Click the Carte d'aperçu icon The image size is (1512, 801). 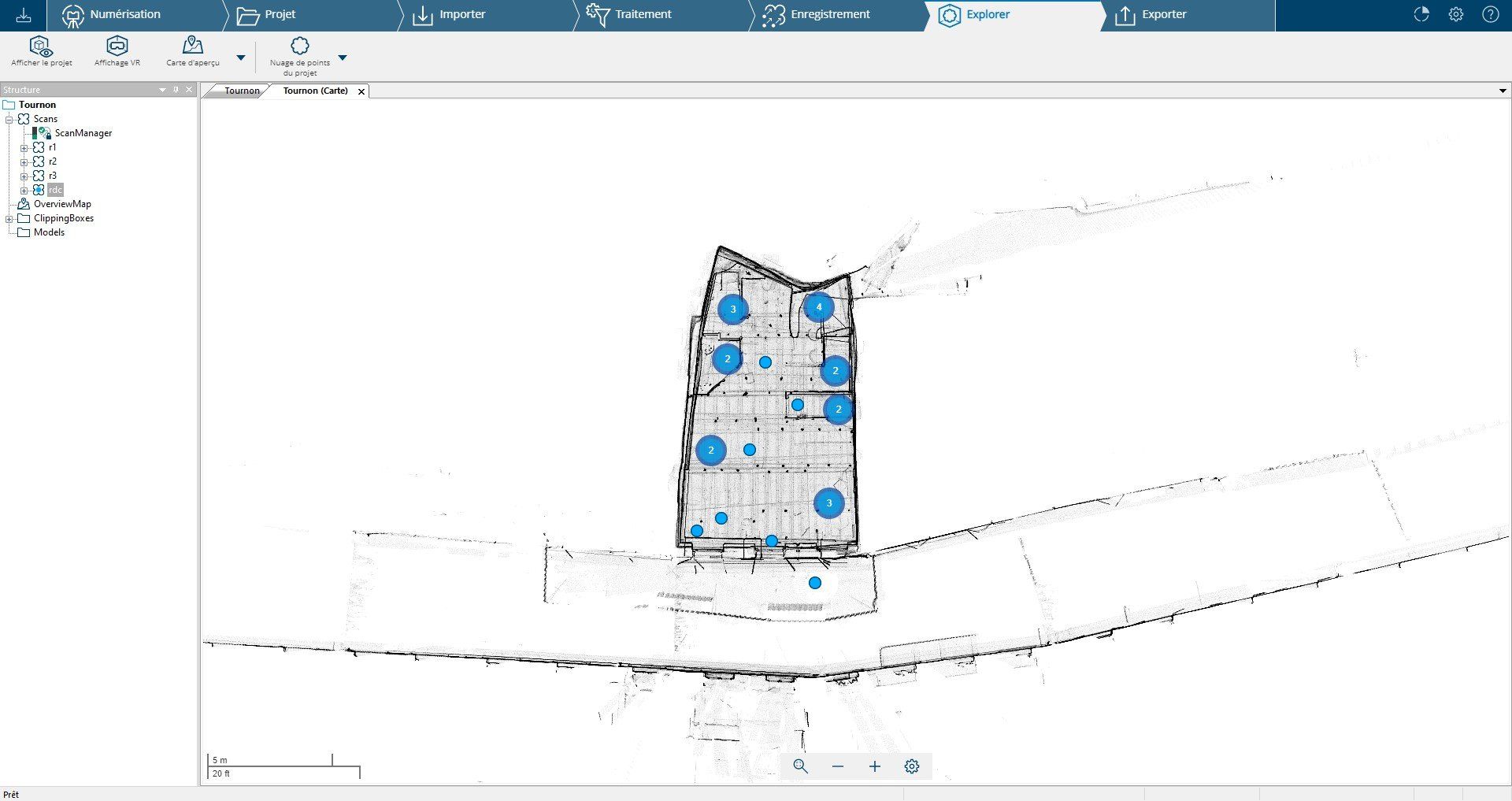(x=192, y=46)
